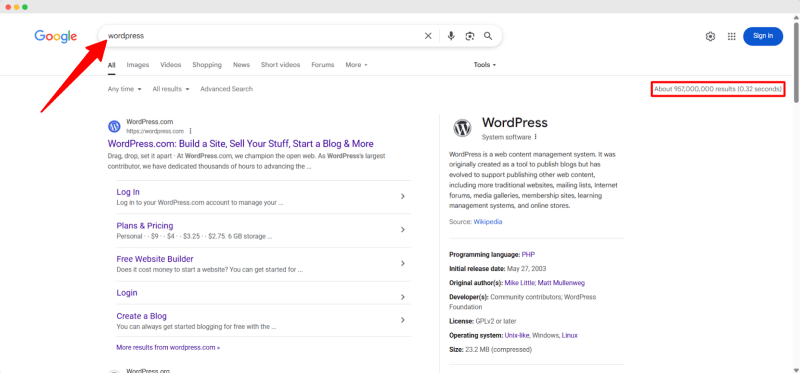Switch to the News tab
This screenshot has height=373, width=800.
coord(241,65)
